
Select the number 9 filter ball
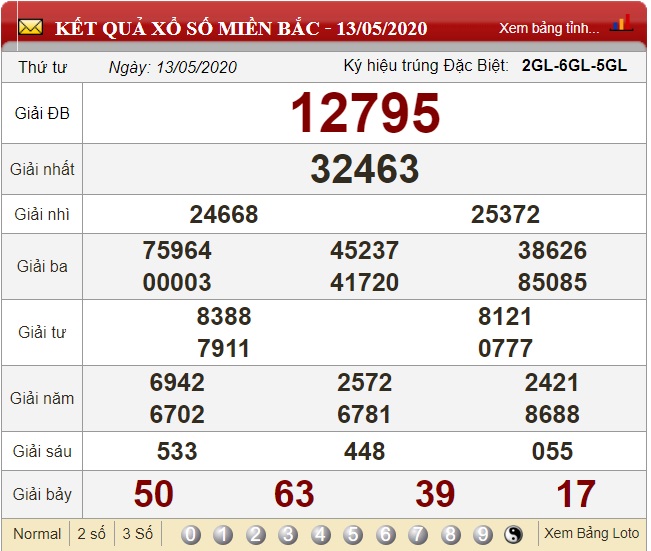click(x=483, y=535)
